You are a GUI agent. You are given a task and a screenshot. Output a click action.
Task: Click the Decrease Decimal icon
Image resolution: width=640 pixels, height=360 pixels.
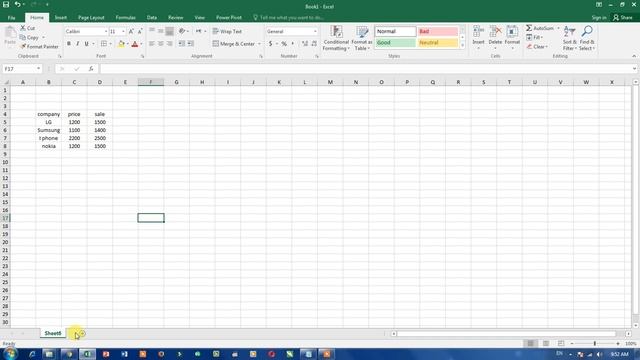pyautogui.click(x=314, y=44)
